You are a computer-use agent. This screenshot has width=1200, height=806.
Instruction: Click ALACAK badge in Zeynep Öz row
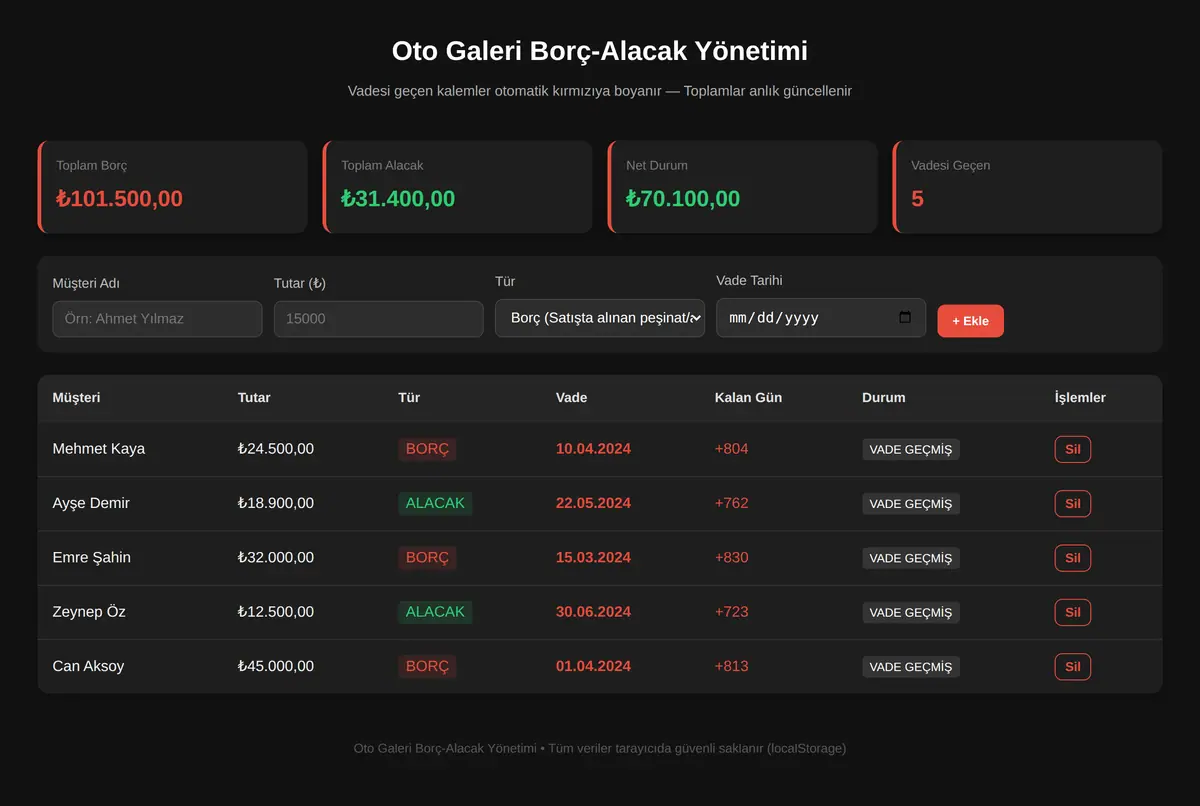(x=435, y=612)
